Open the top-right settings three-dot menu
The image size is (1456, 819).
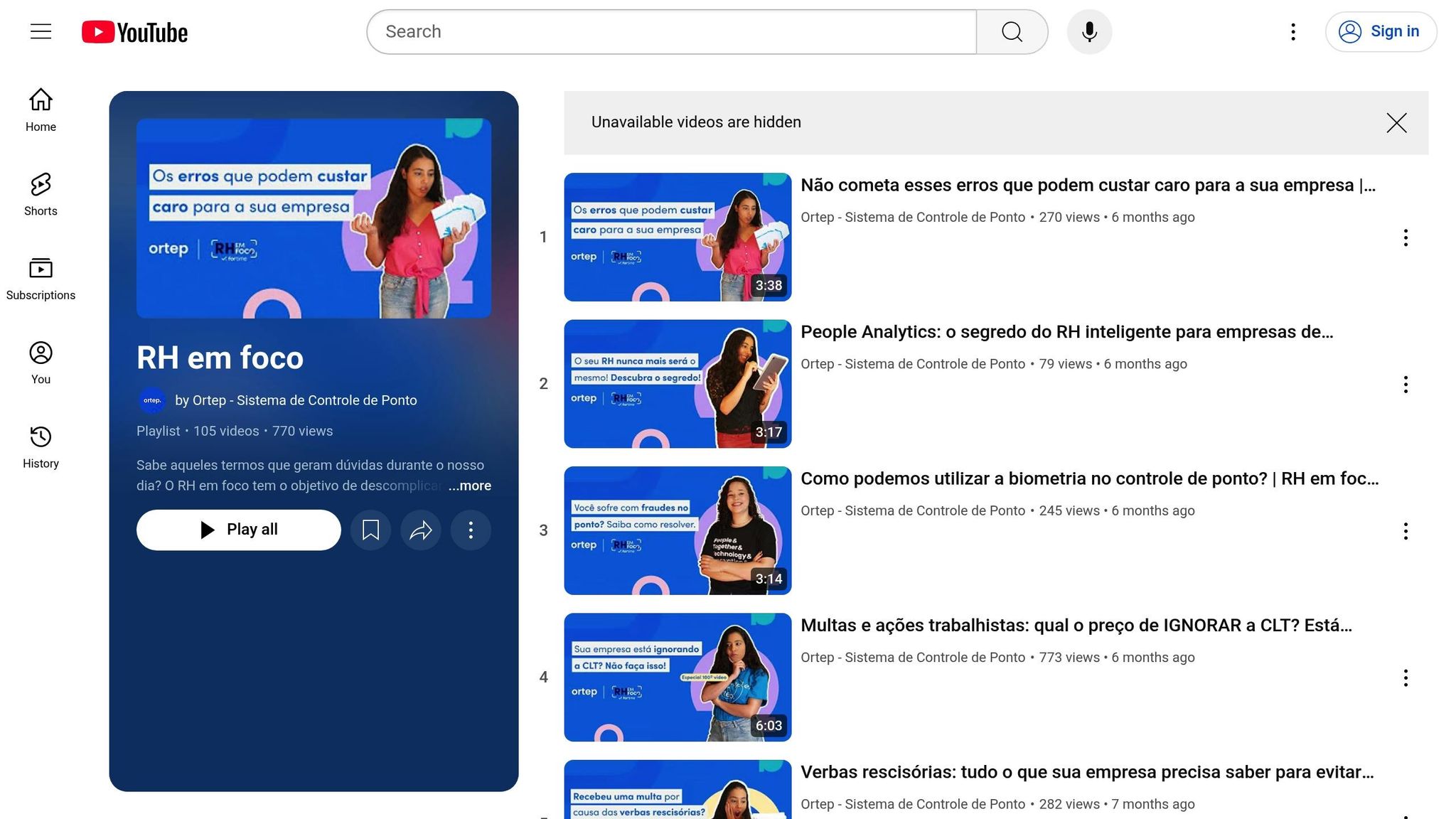click(1293, 32)
